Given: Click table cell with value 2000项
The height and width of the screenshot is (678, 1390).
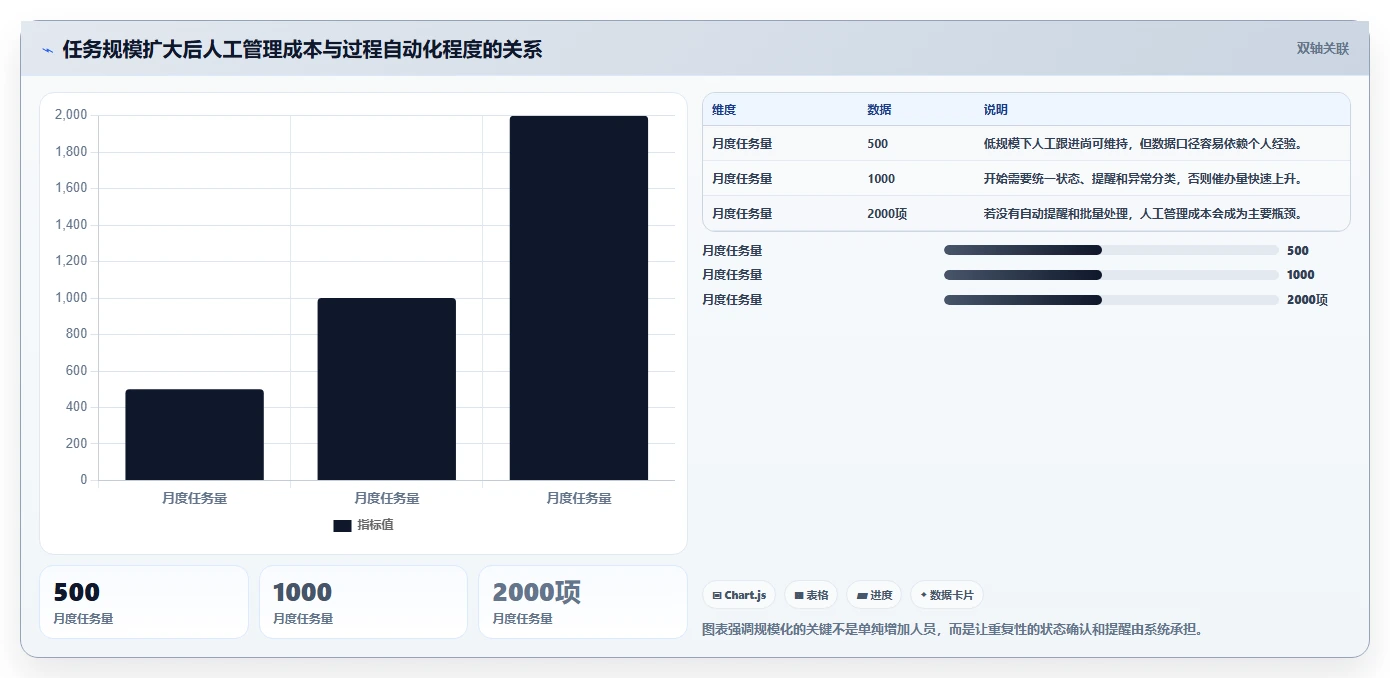Looking at the screenshot, I should pos(887,214).
